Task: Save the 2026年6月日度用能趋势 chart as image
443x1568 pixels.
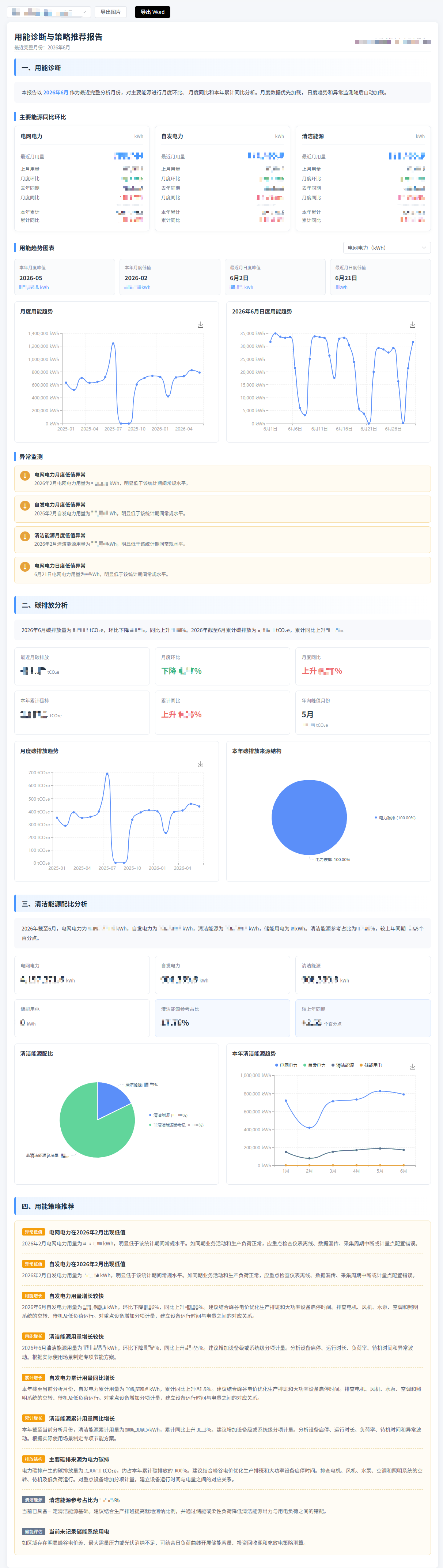Action: [x=413, y=325]
